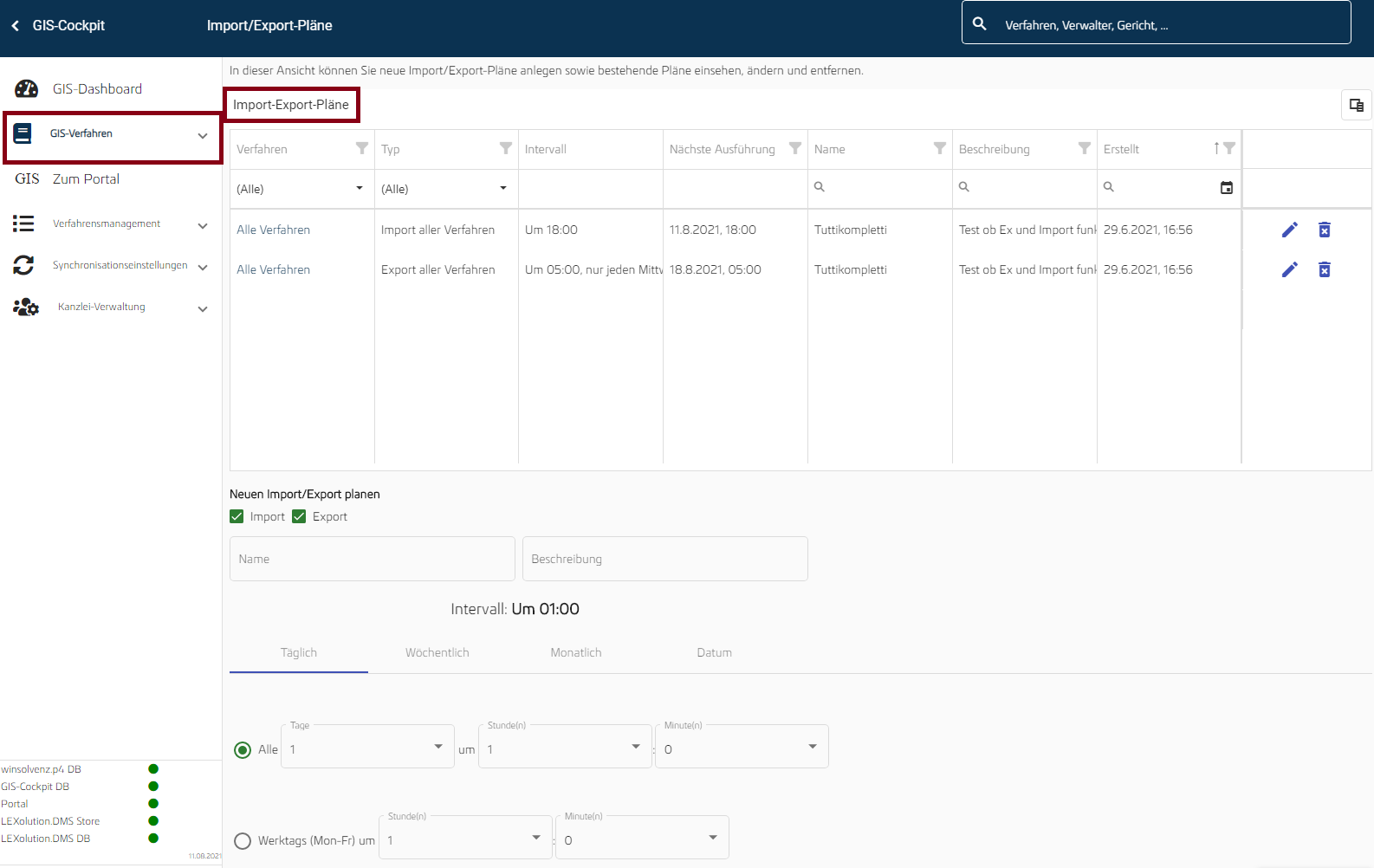Click the Verfahrensmanagement list icon

click(23, 223)
